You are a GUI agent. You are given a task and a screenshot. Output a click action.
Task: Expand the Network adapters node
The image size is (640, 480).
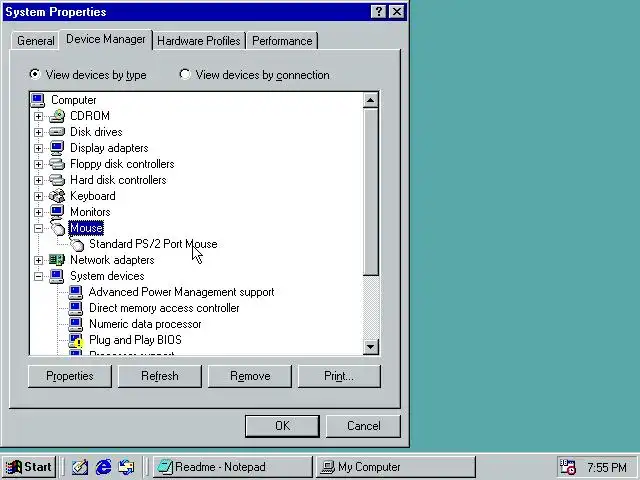[x=38, y=260]
